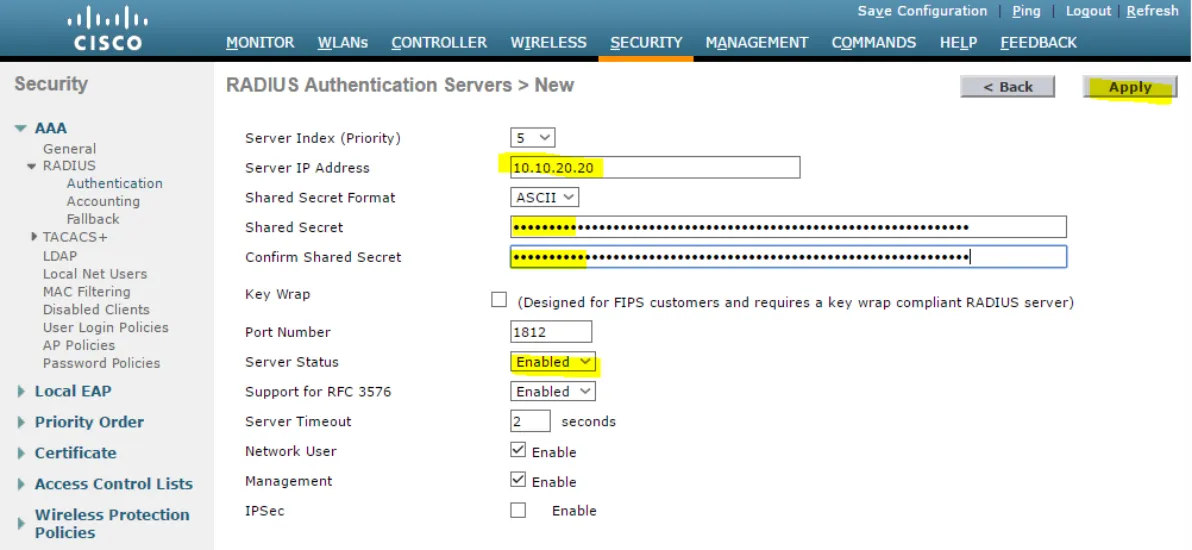Click the Logout link

pos(1088,11)
